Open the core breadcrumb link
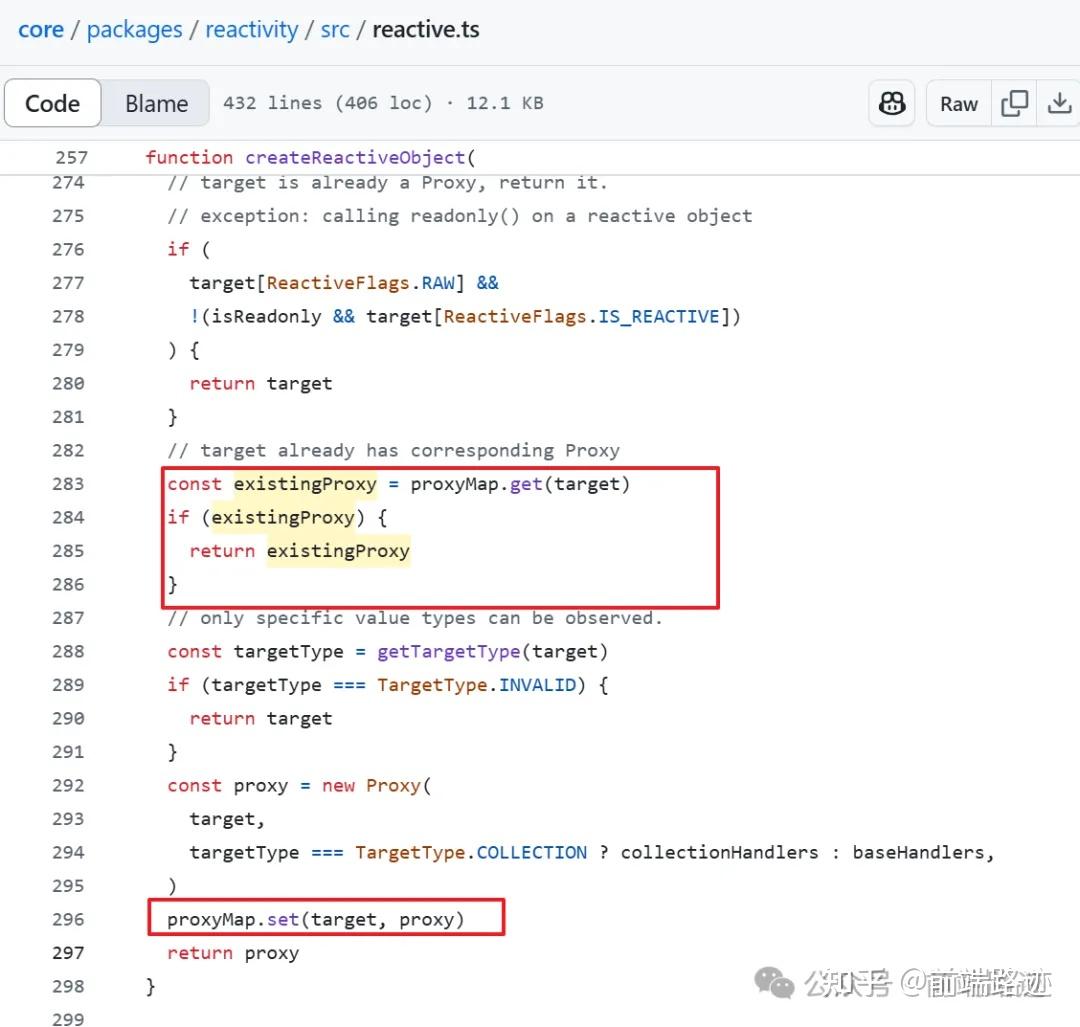Screen dimensions: 1080x1027 (x=41, y=30)
